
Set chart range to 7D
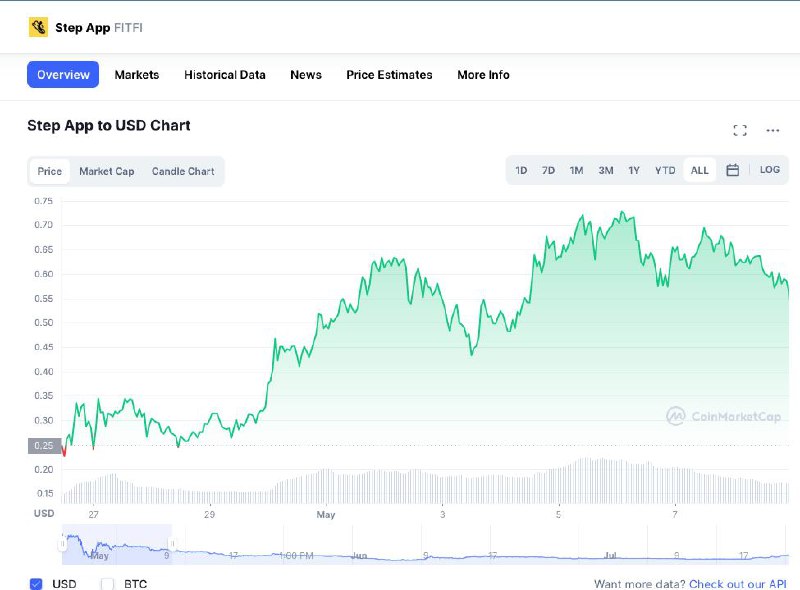pos(548,170)
